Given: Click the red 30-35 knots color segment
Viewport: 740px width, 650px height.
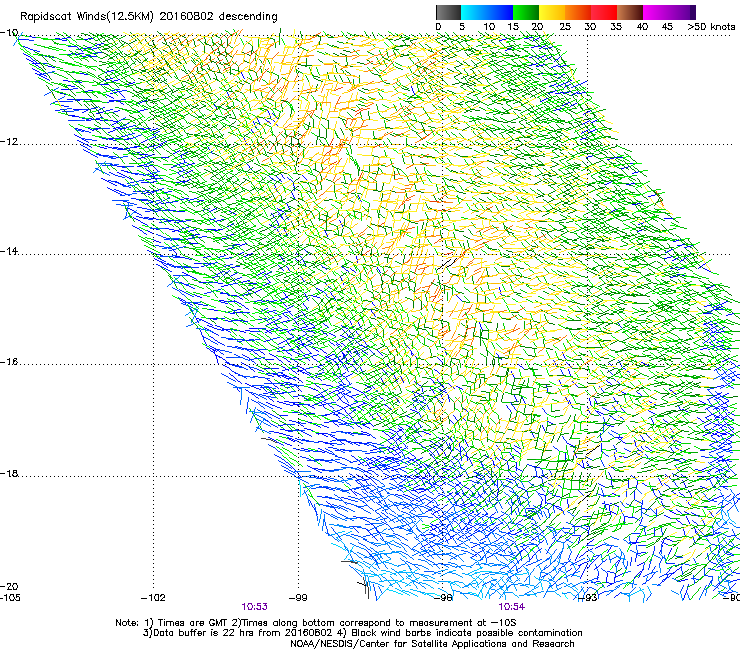Looking at the screenshot, I should (604, 12).
